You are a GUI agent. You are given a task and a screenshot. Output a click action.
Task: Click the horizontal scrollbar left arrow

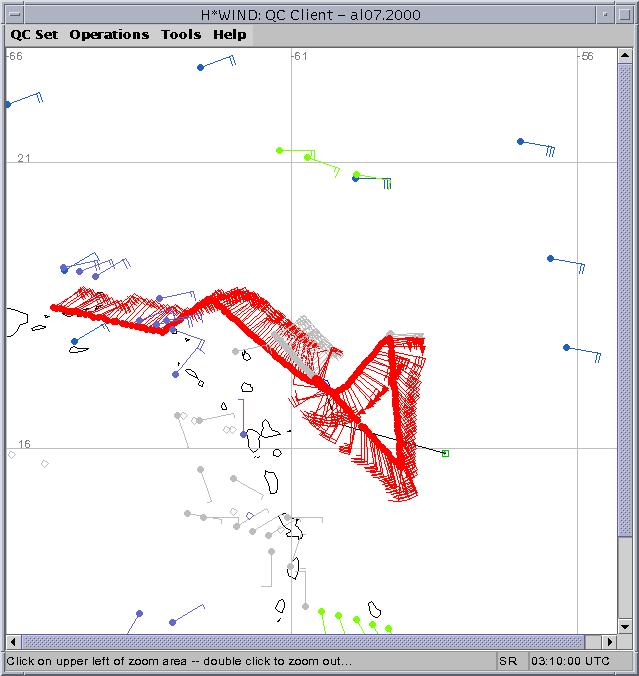tap(13, 641)
